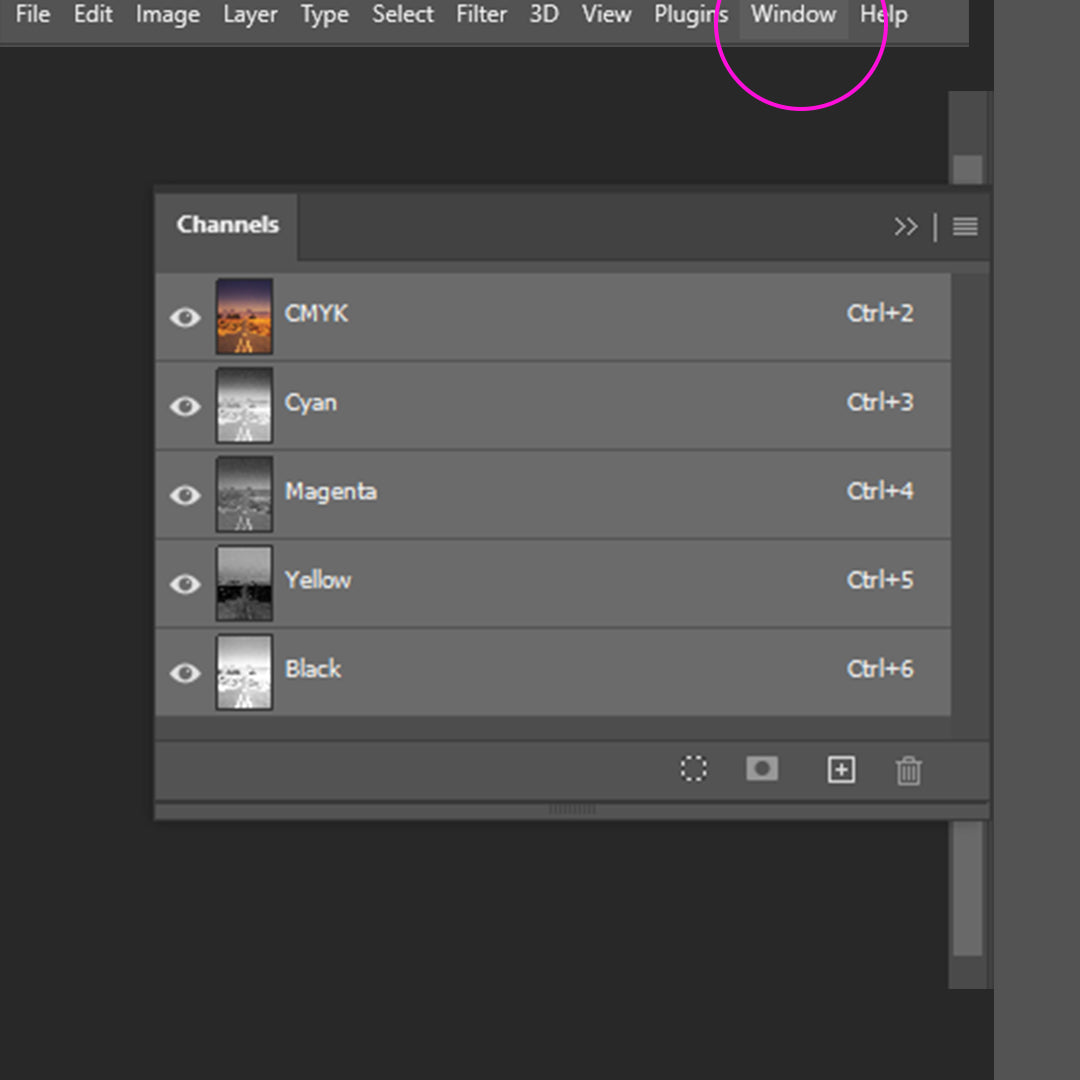1080x1080 pixels.
Task: Select the Black channel by name
Action: click(x=313, y=669)
